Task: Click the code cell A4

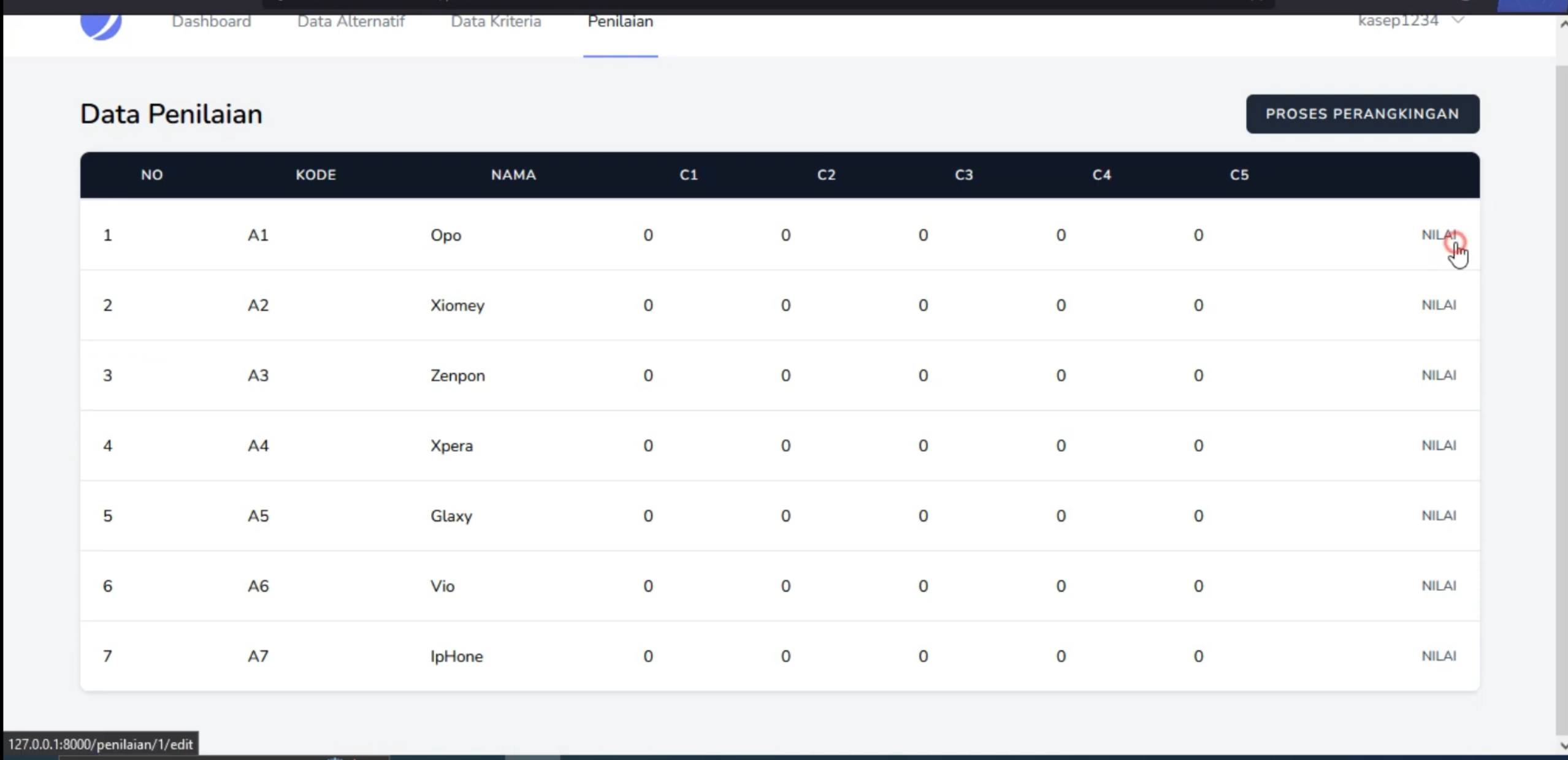Action: click(258, 446)
